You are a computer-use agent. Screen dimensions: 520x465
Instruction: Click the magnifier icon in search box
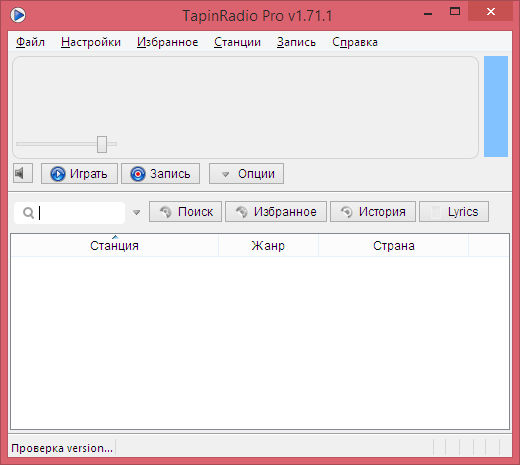point(28,212)
